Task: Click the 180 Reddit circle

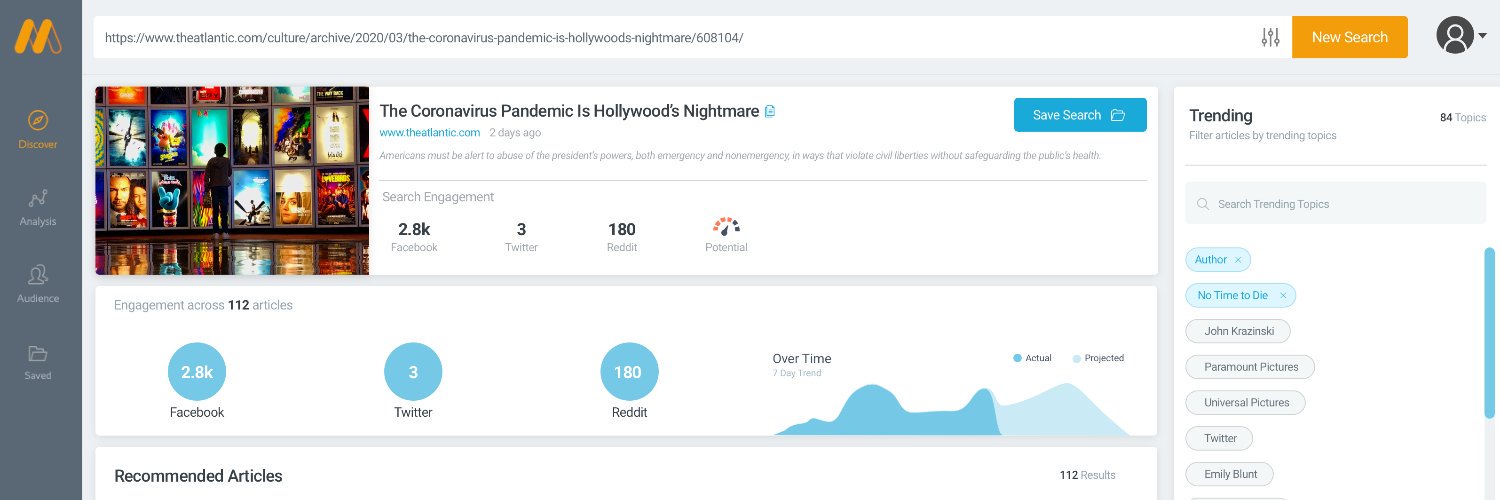Action: pos(629,372)
